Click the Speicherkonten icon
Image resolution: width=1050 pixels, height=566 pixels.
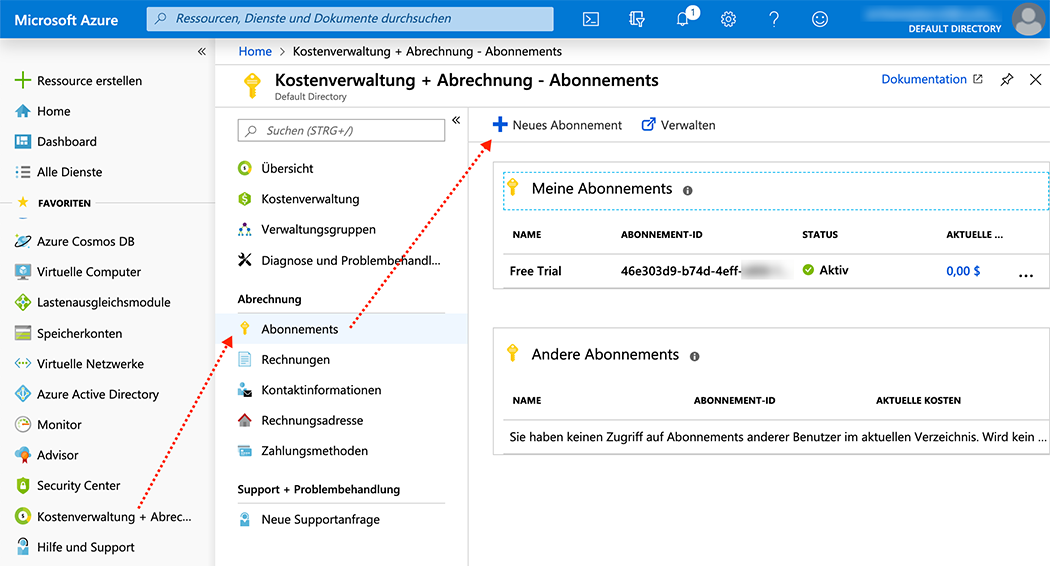pos(23,333)
